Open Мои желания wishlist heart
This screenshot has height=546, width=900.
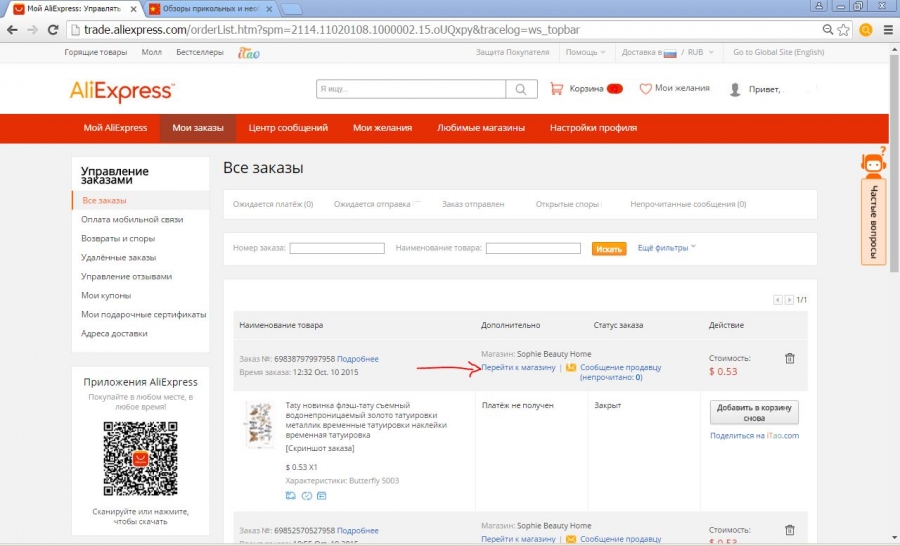point(674,88)
